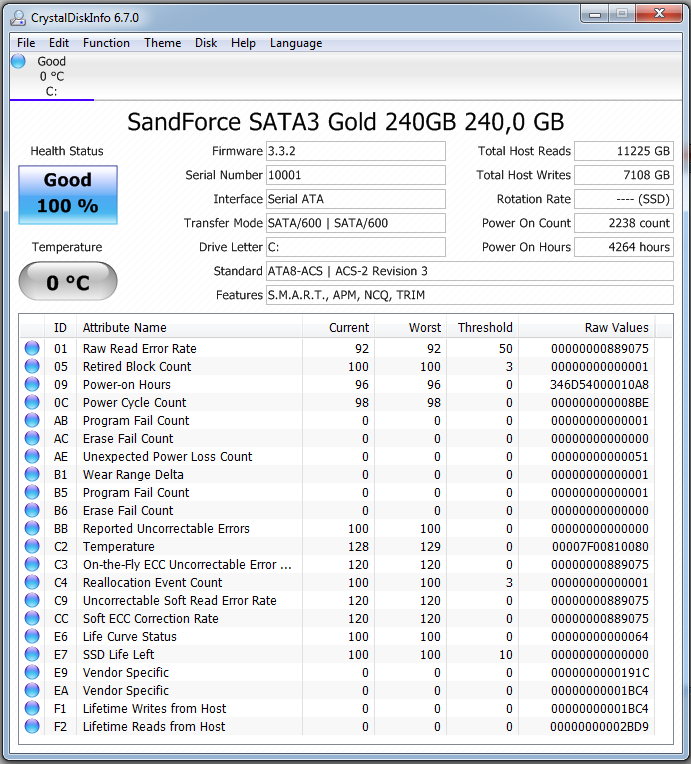Open the Theme menu

click(162, 43)
